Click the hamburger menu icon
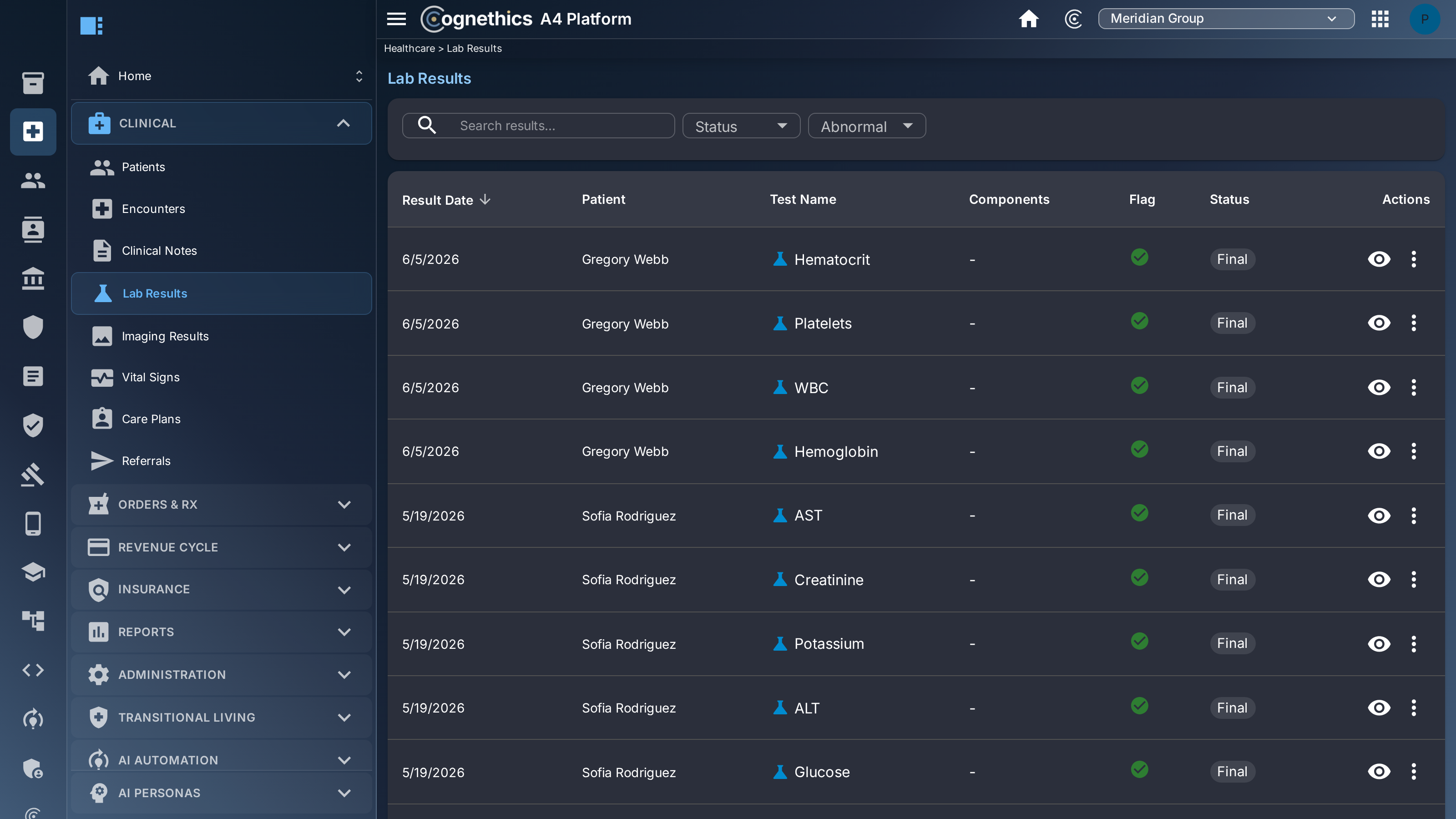This screenshot has width=1456, height=819. [396, 19]
